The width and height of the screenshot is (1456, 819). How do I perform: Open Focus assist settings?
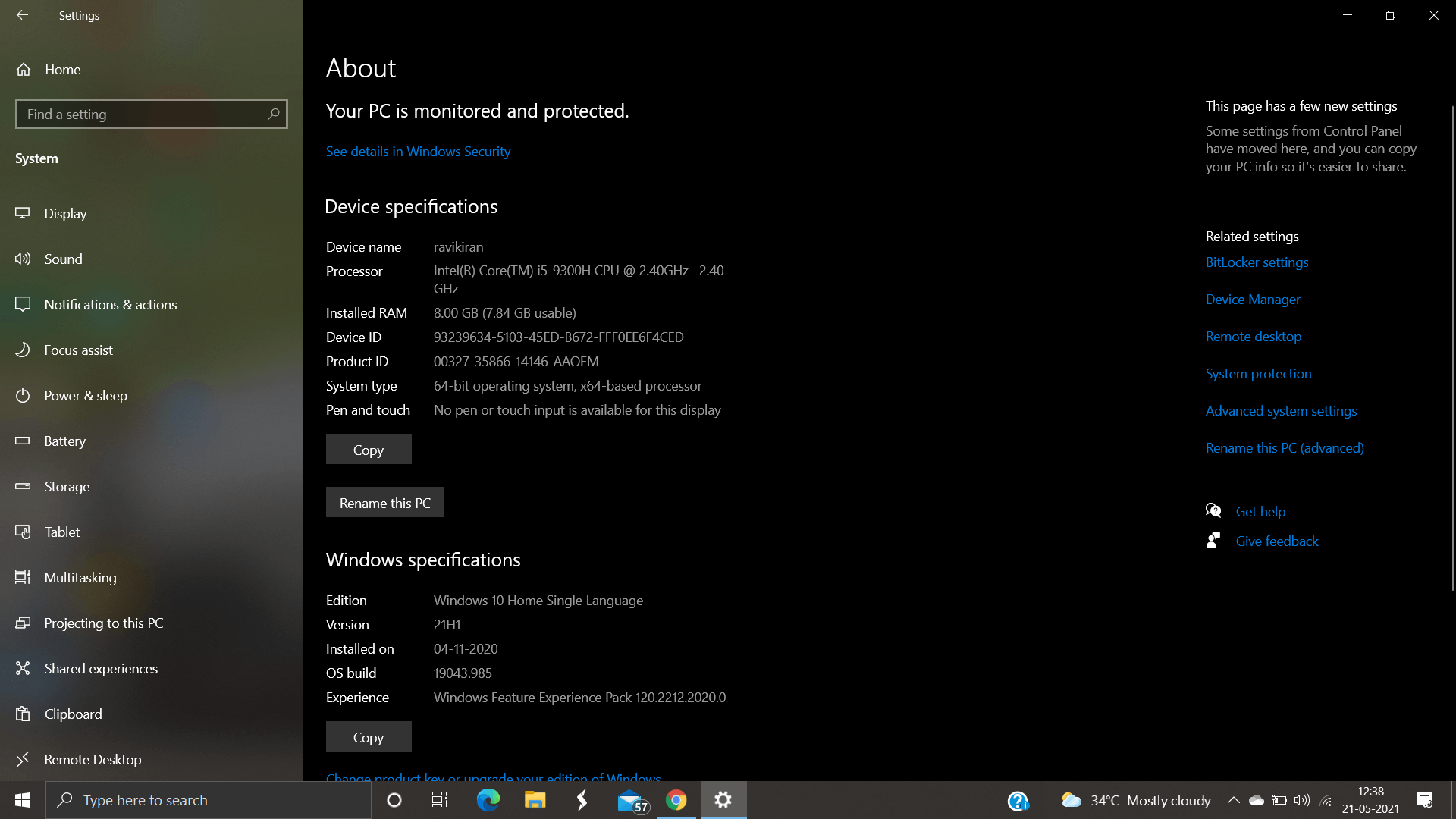[x=152, y=350]
